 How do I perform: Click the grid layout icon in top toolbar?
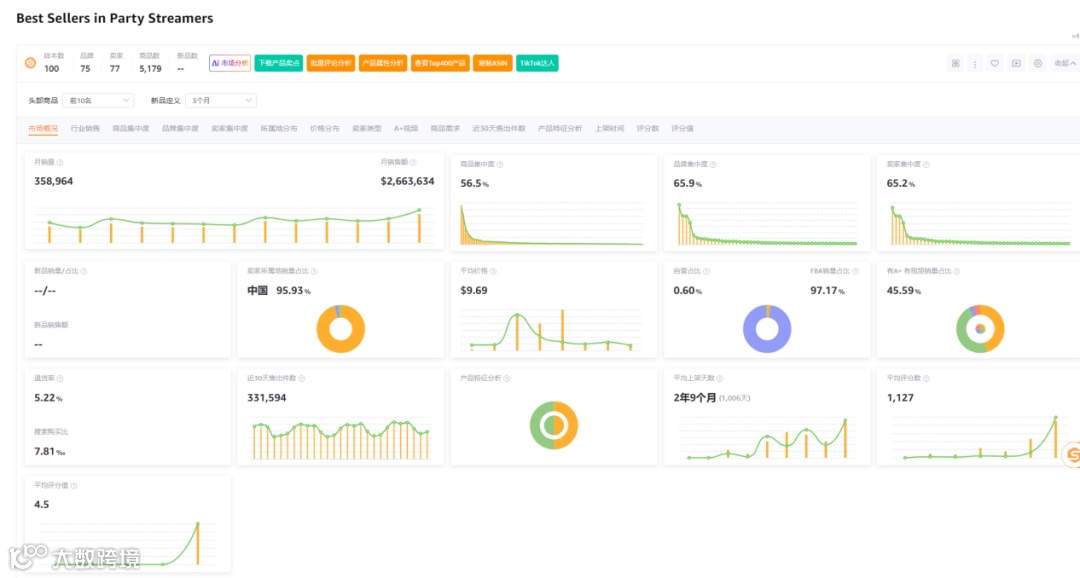click(x=955, y=63)
